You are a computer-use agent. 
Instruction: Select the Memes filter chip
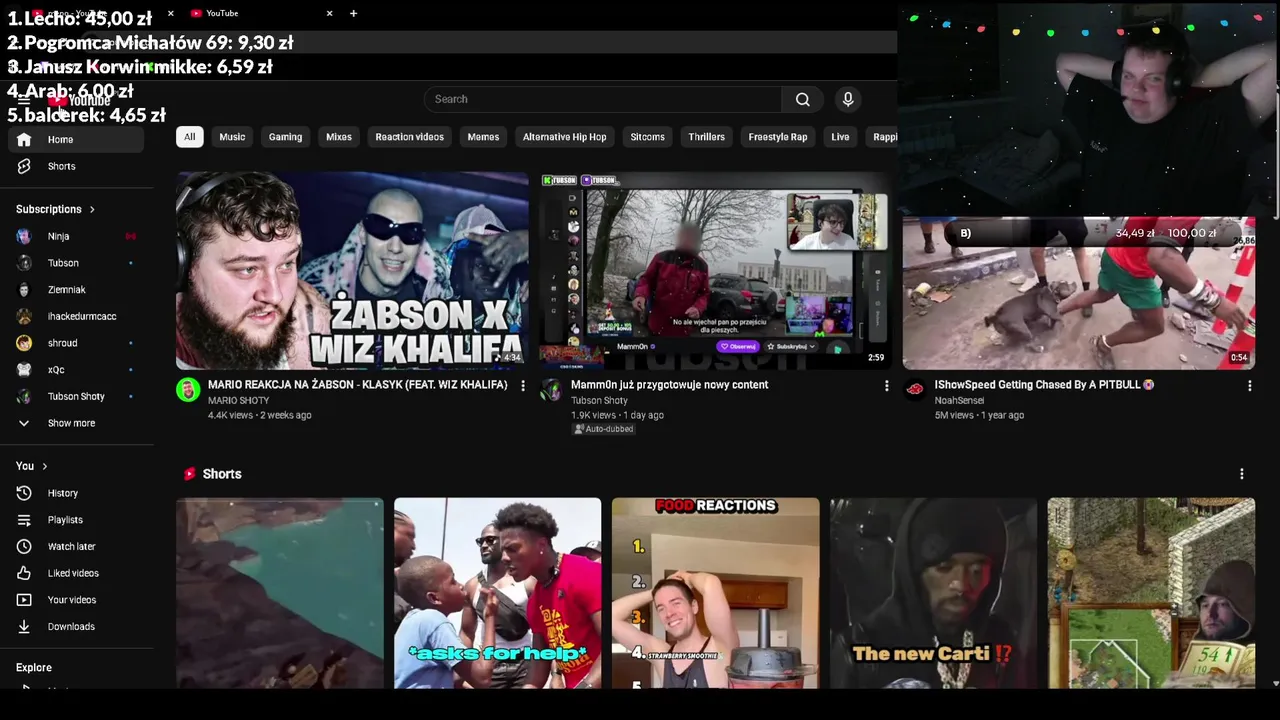(x=483, y=137)
